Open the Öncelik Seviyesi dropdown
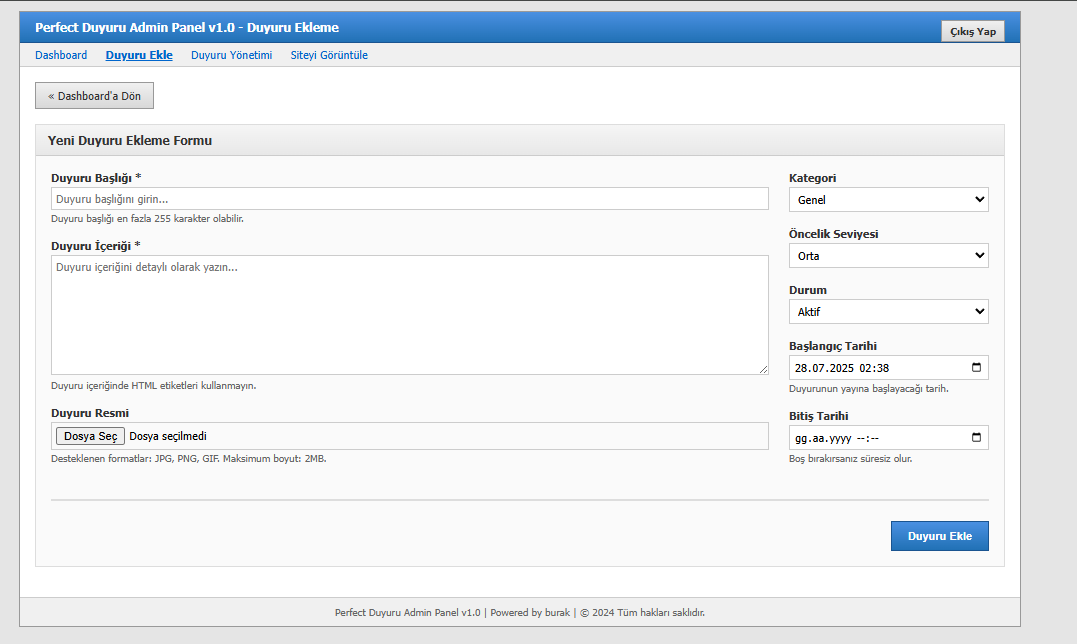The width and height of the screenshot is (1077, 644). pos(888,256)
